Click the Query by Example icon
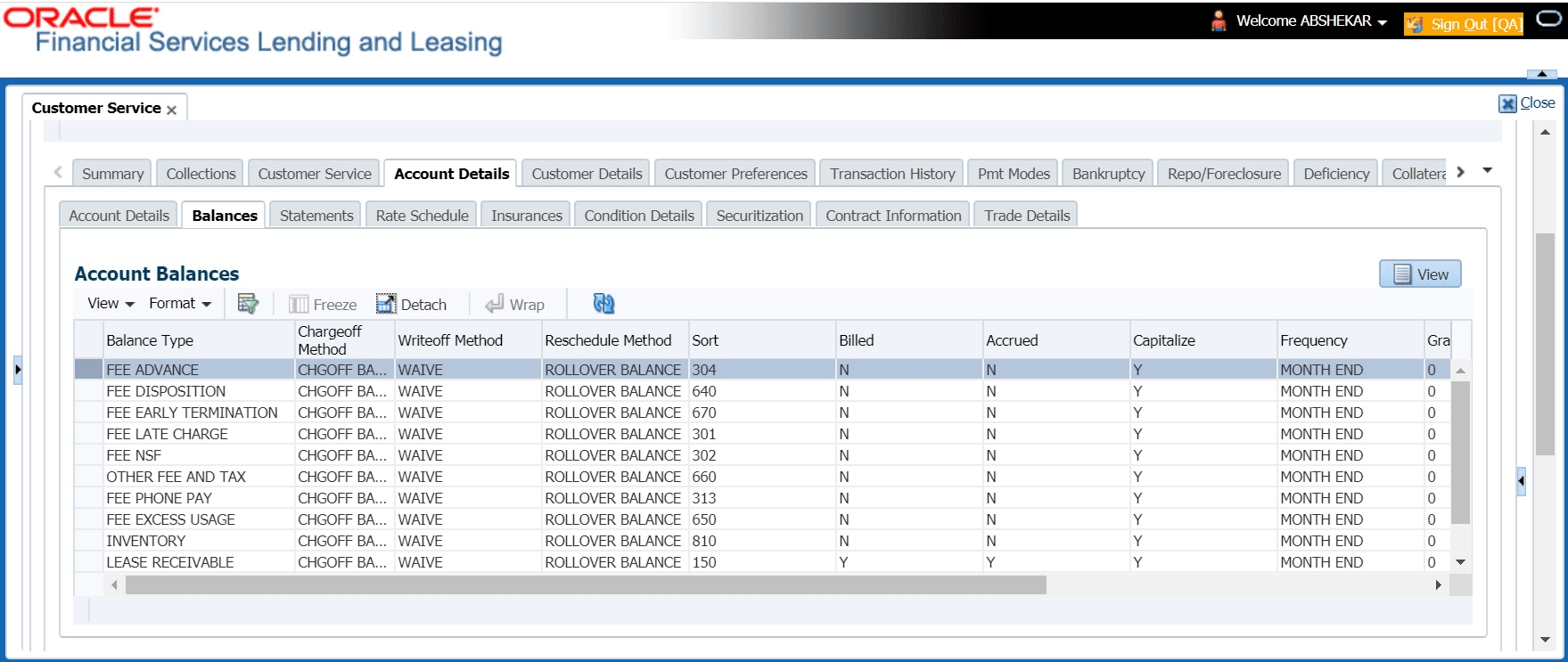Image resolution: width=1568 pixels, height=662 pixels. [x=247, y=304]
